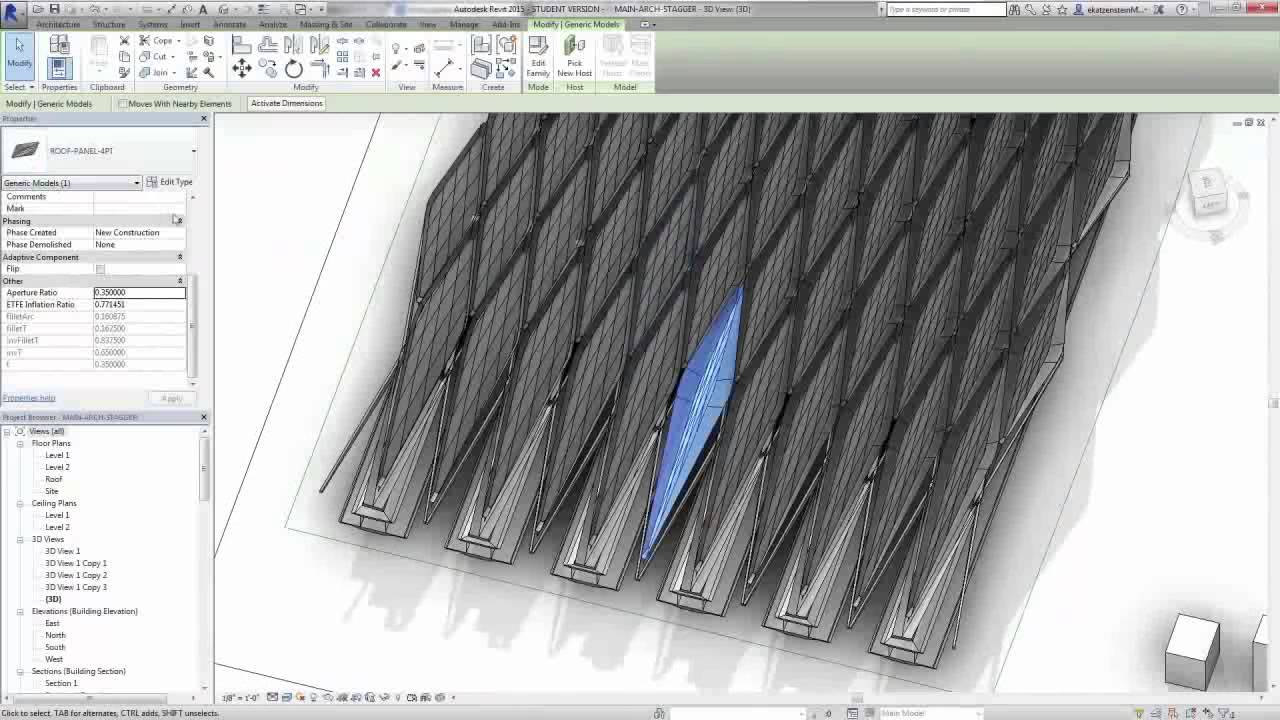Viewport: 1280px width, 720px height.
Task: Open the Generic Models (1) selector dropdown
Action: coord(135,183)
